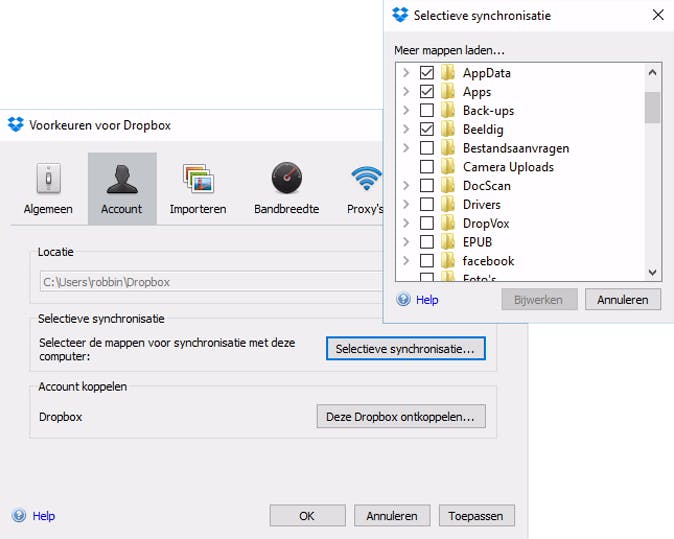Click the Toepassen button
This screenshot has width=674, height=539.
[x=476, y=515]
